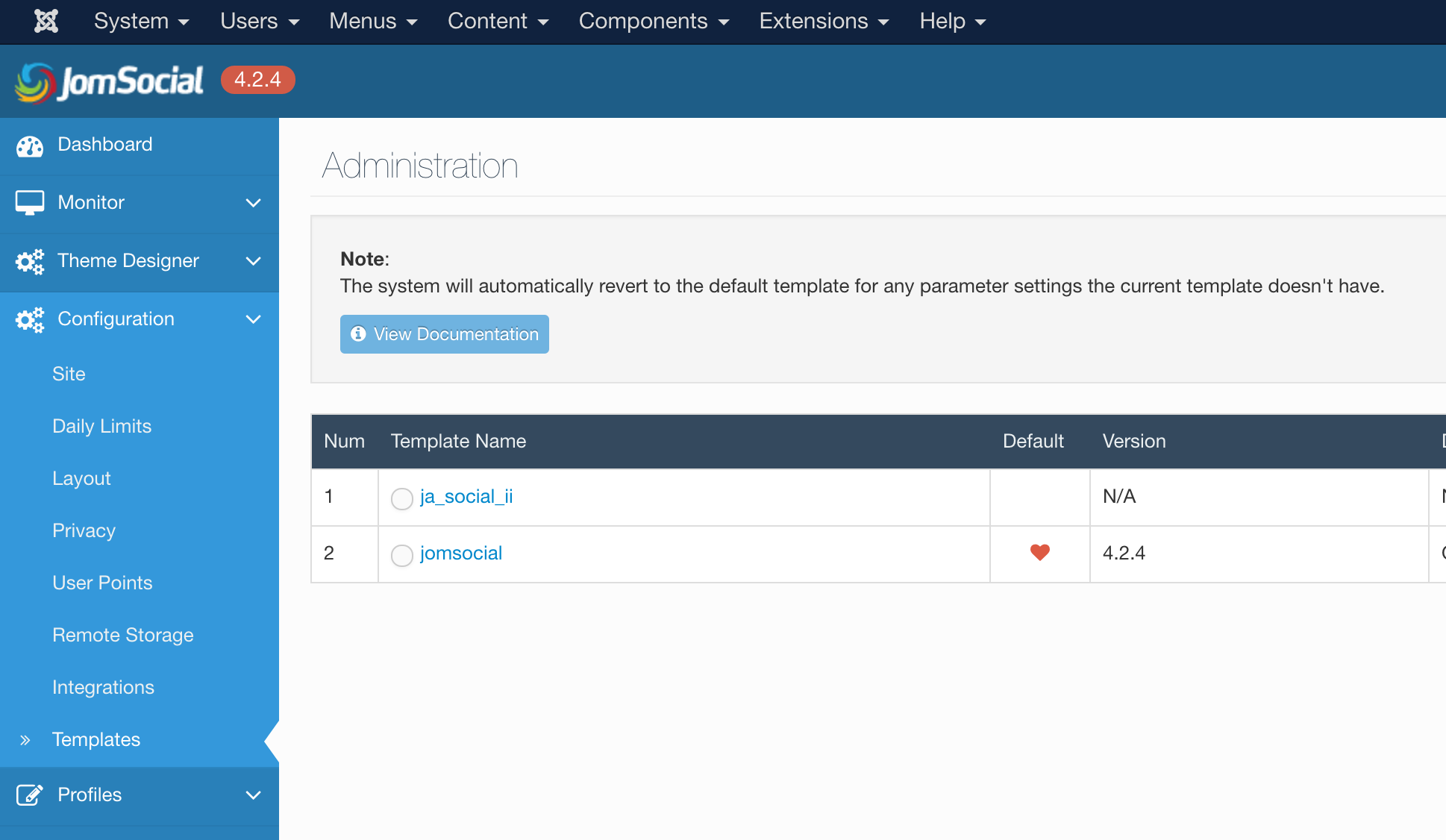Screen dimensions: 1446x840
Task: Select the ja_social_ii template radio button
Action: (x=402, y=498)
